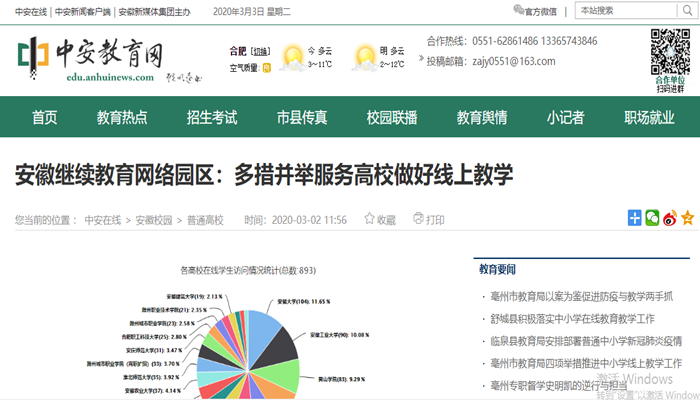Click the hotline number 0551-62861486

[x=505, y=41]
